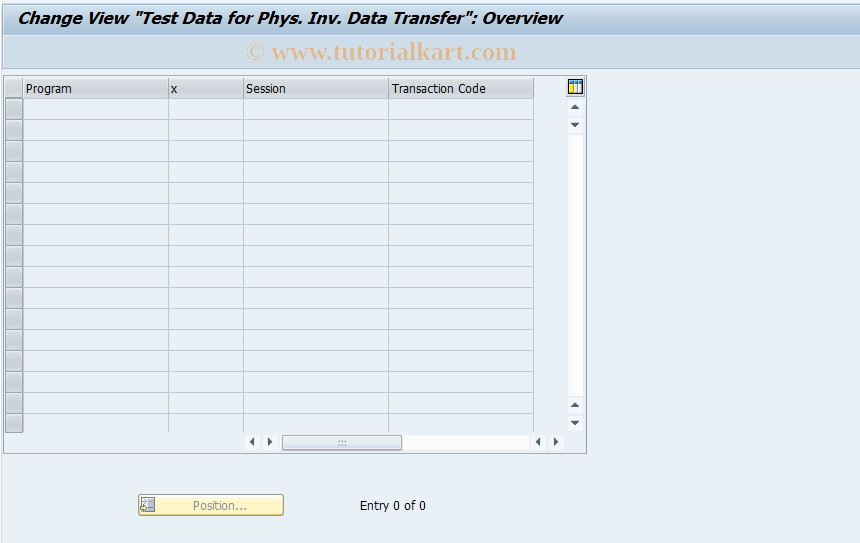Select the Transaction Code column header
Image resolution: width=860 pixels, height=543 pixels.
[461, 89]
